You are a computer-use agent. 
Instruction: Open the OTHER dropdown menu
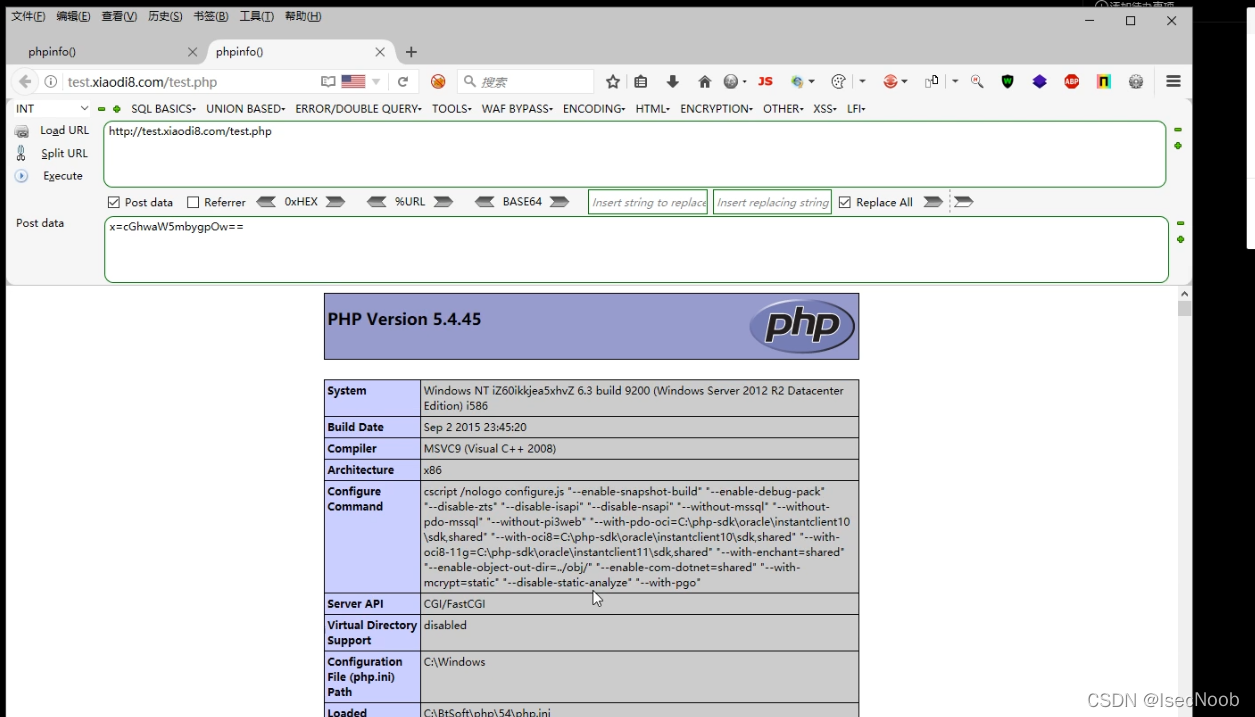783,108
